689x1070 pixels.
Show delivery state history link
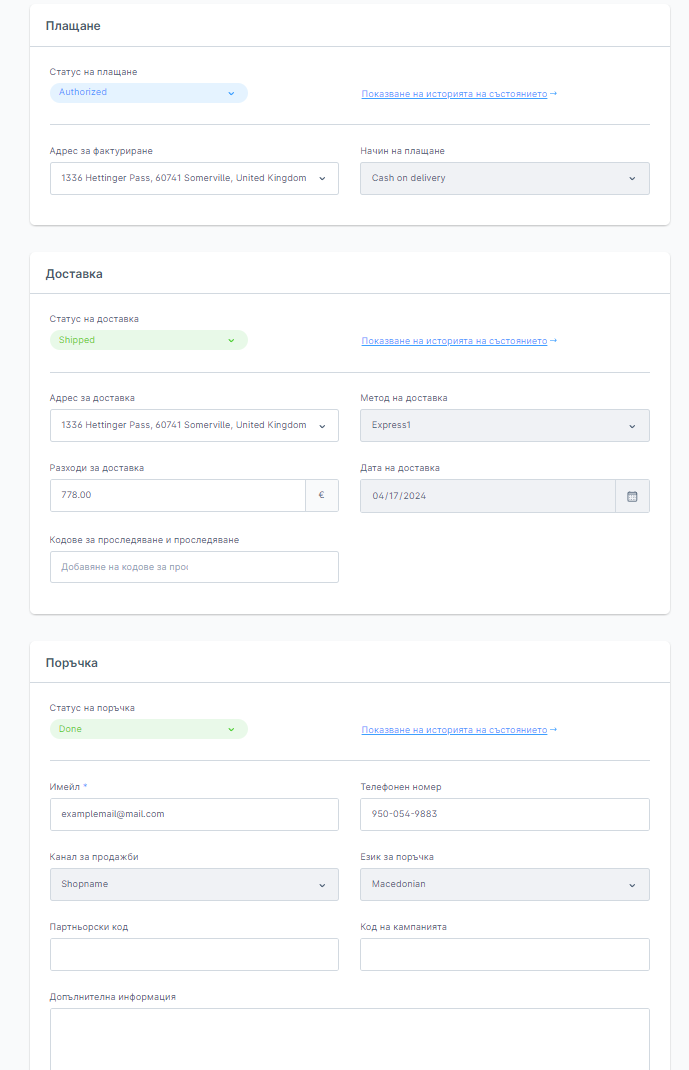pos(454,341)
